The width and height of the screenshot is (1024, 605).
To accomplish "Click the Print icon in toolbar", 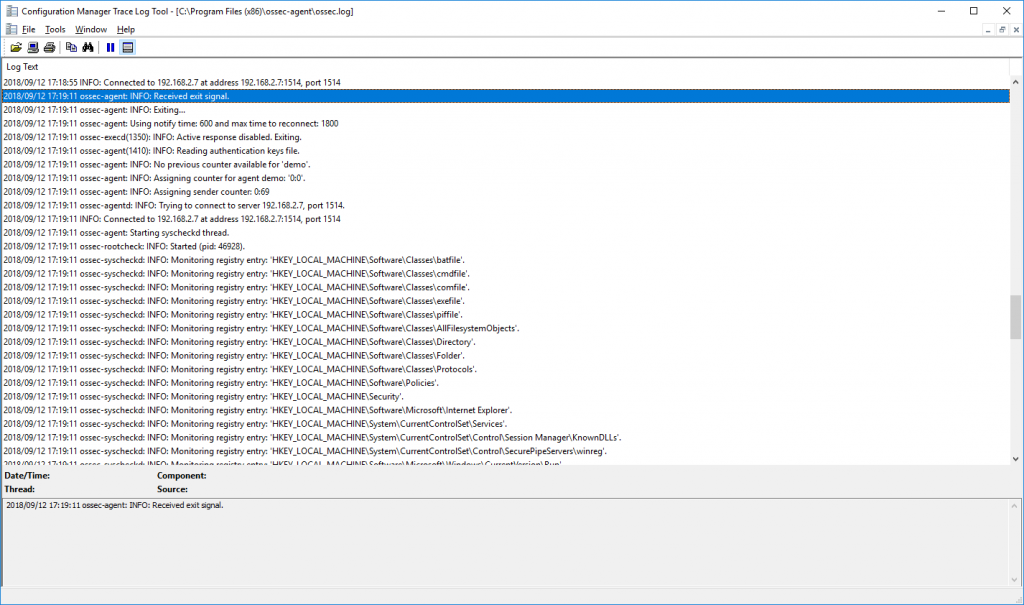I will point(49,47).
